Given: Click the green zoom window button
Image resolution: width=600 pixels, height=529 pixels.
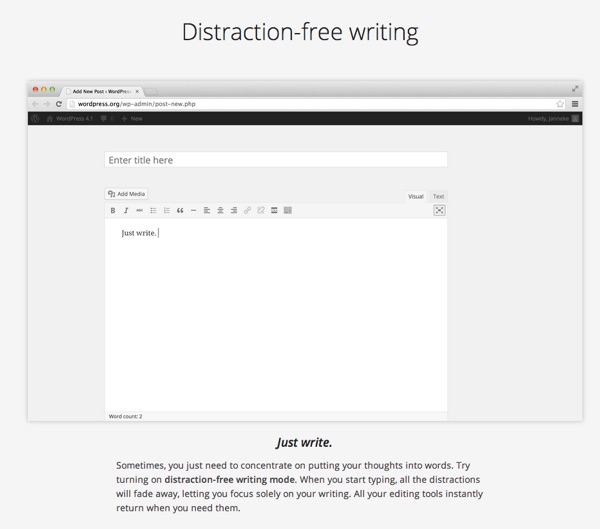Looking at the screenshot, I should 52,89.
